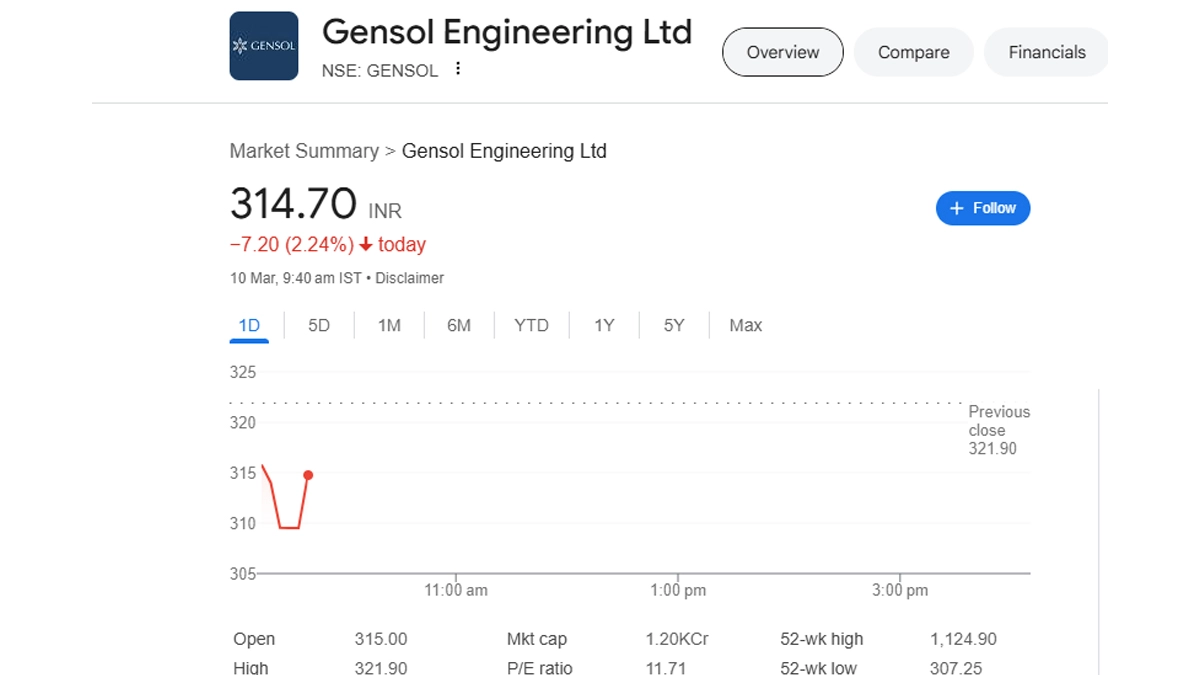1200x675 pixels.
Task: Select the 1D chart range
Action: (x=249, y=325)
